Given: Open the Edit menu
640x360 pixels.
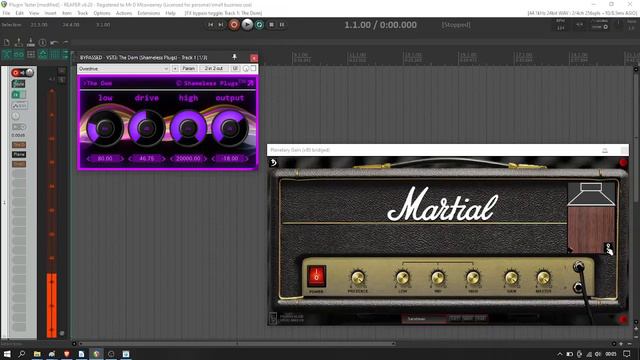Looking at the screenshot, I should [x=20, y=13].
